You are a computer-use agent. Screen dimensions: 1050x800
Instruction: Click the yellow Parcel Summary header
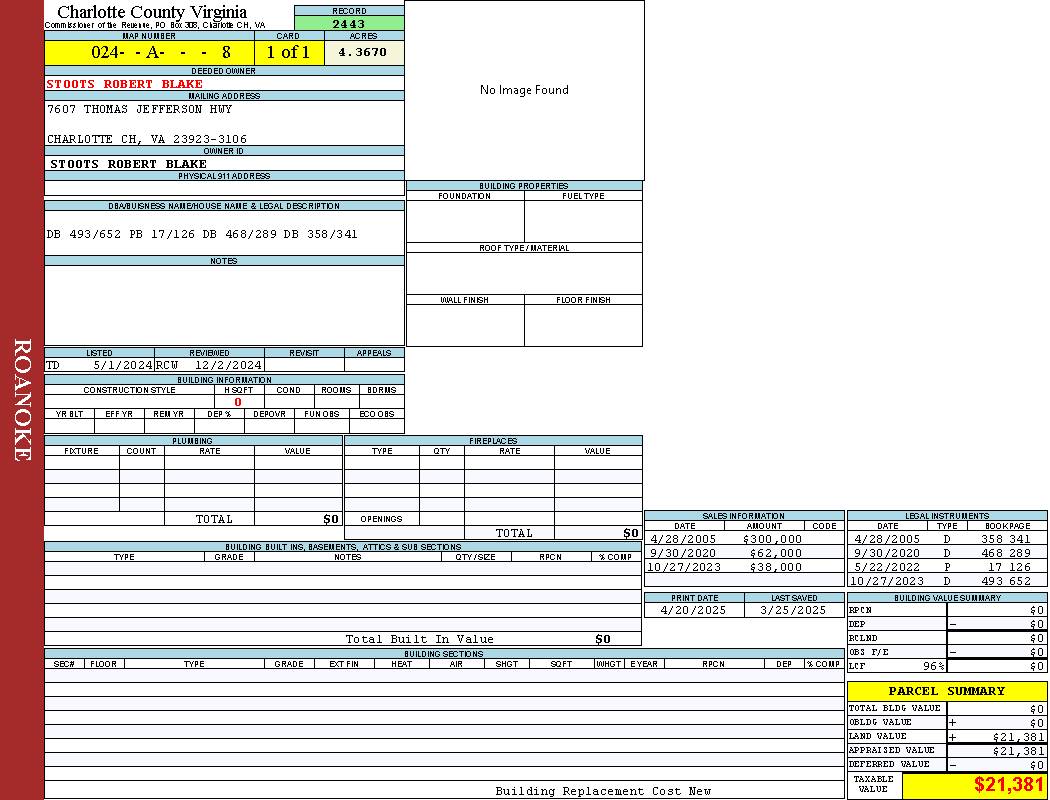click(x=946, y=691)
